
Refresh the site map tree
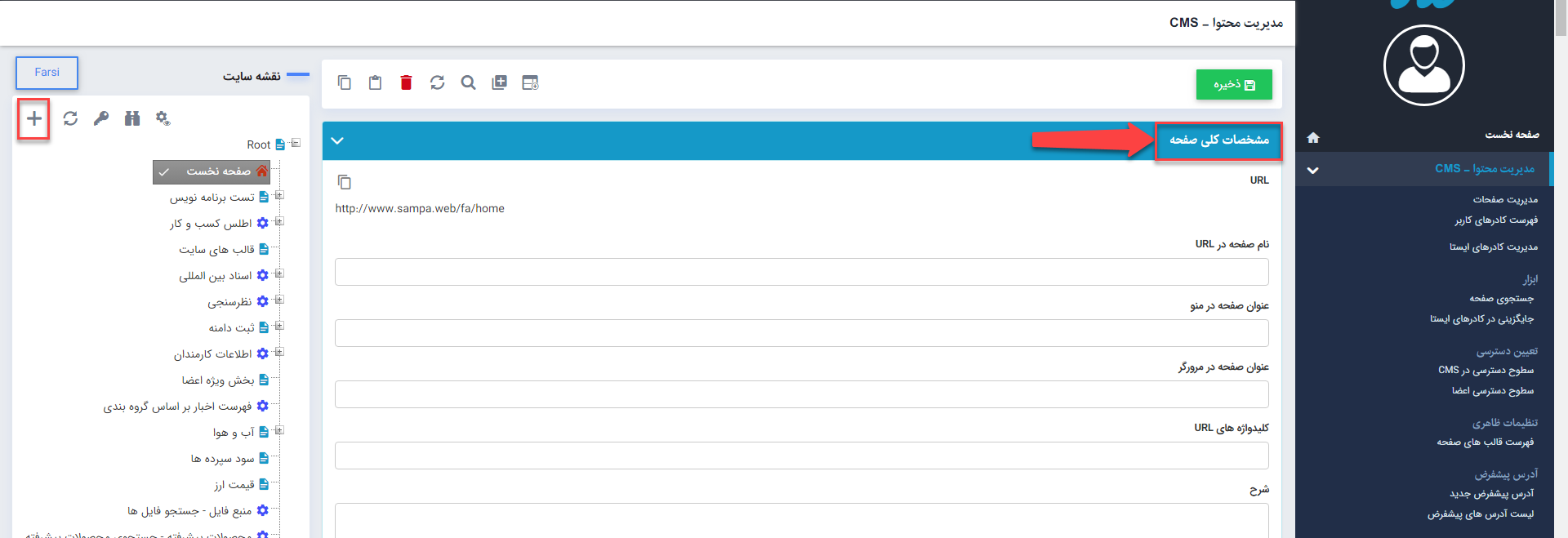click(70, 119)
